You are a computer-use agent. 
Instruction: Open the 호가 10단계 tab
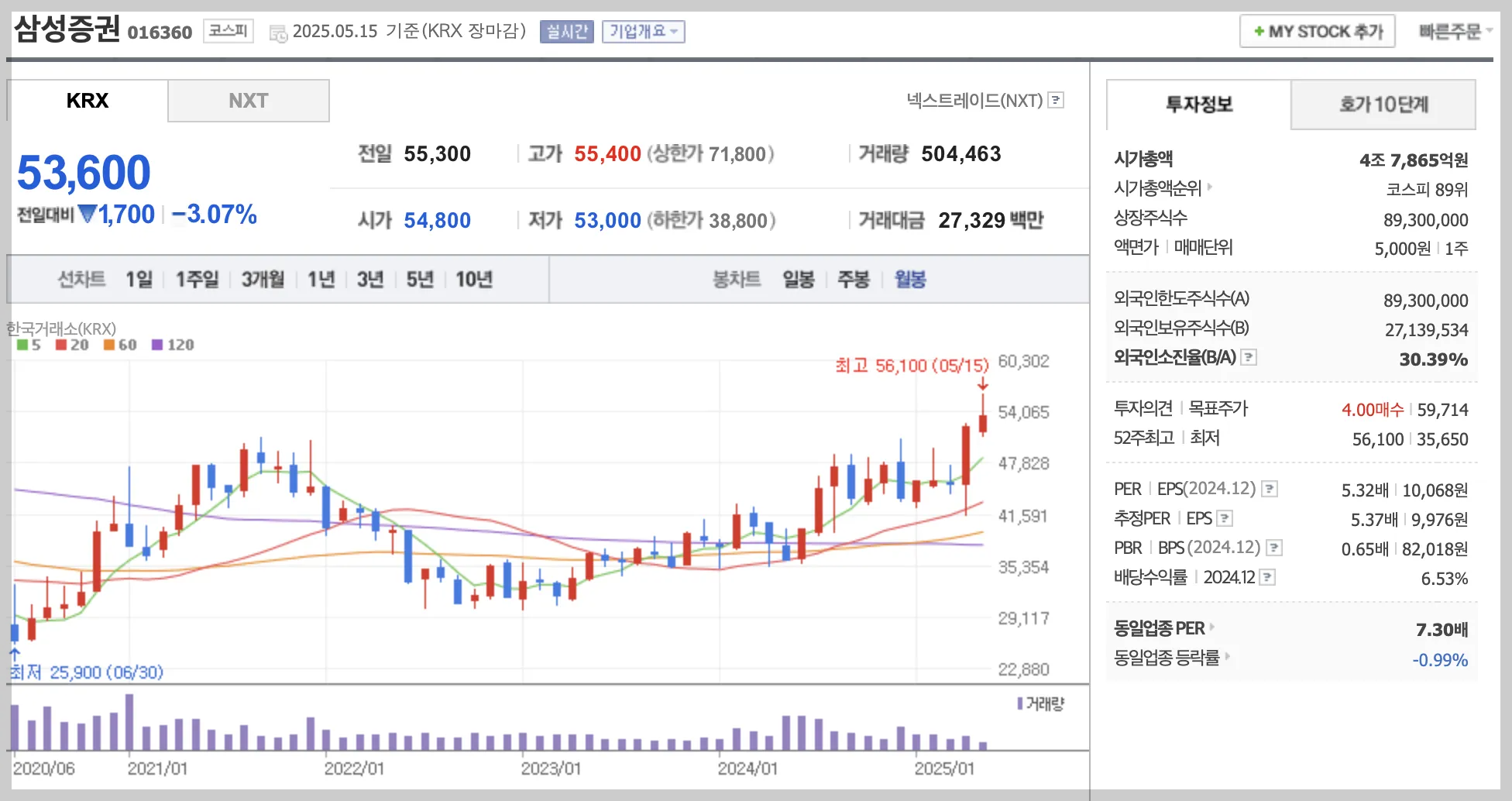pos(1383,104)
